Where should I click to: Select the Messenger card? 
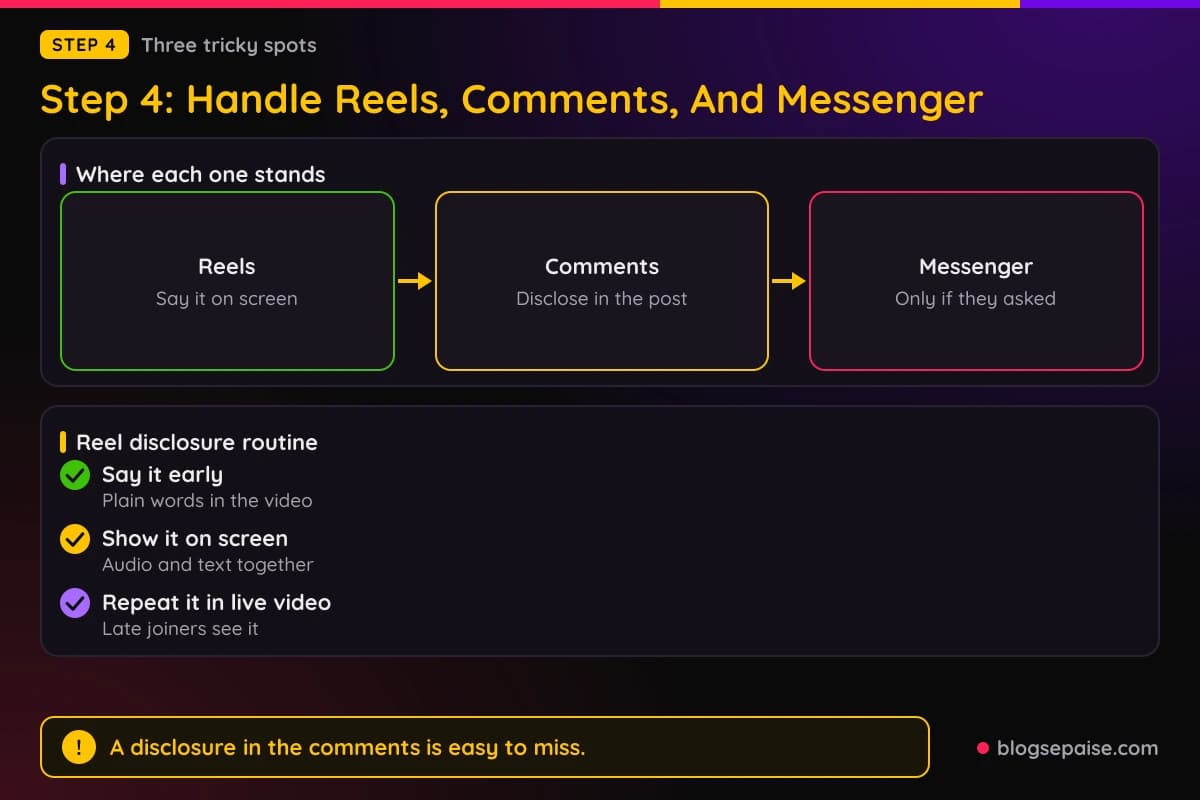[x=976, y=281]
